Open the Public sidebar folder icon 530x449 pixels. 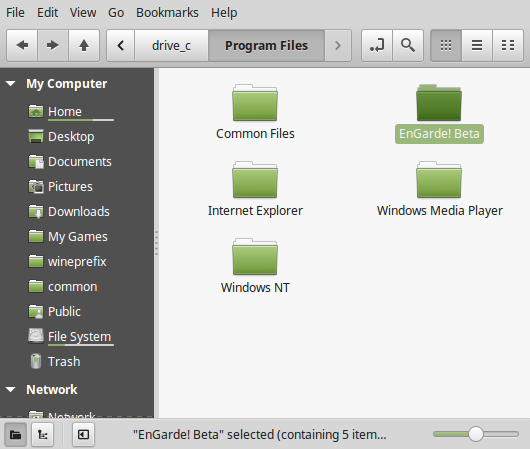(36, 311)
